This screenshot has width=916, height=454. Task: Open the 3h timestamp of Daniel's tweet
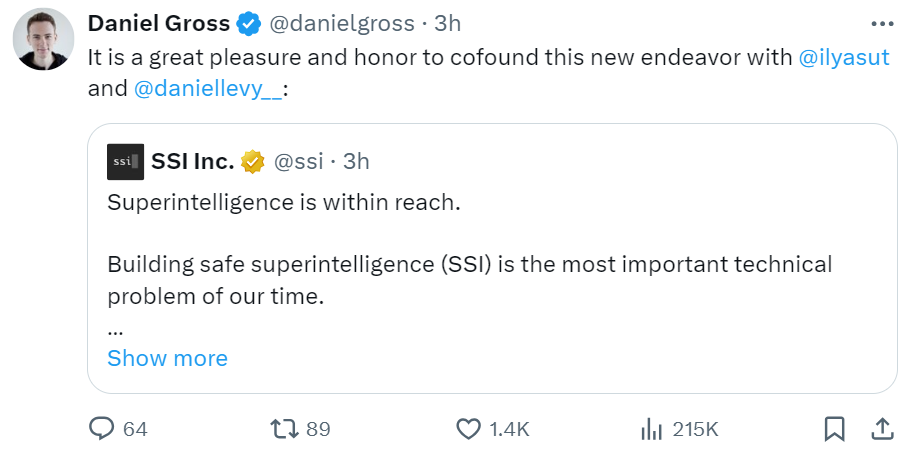[x=447, y=24]
